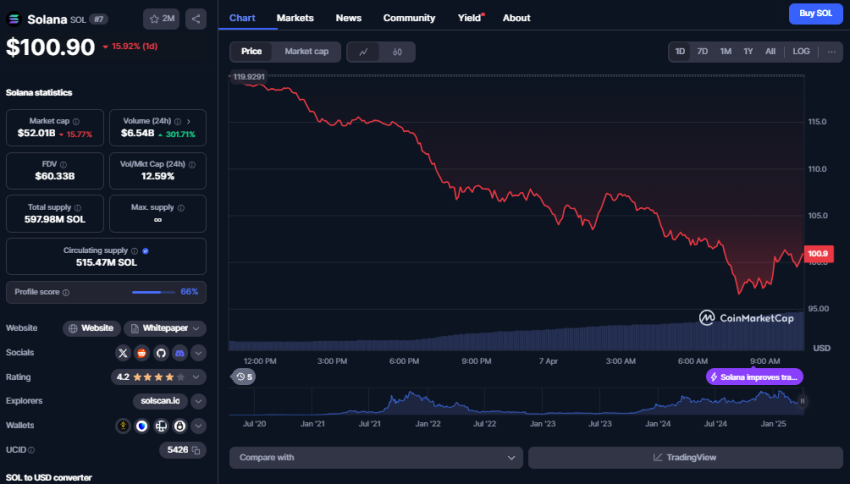Copy the UCID 5426 value
Image resolution: width=850 pixels, height=484 pixels.
(x=196, y=450)
